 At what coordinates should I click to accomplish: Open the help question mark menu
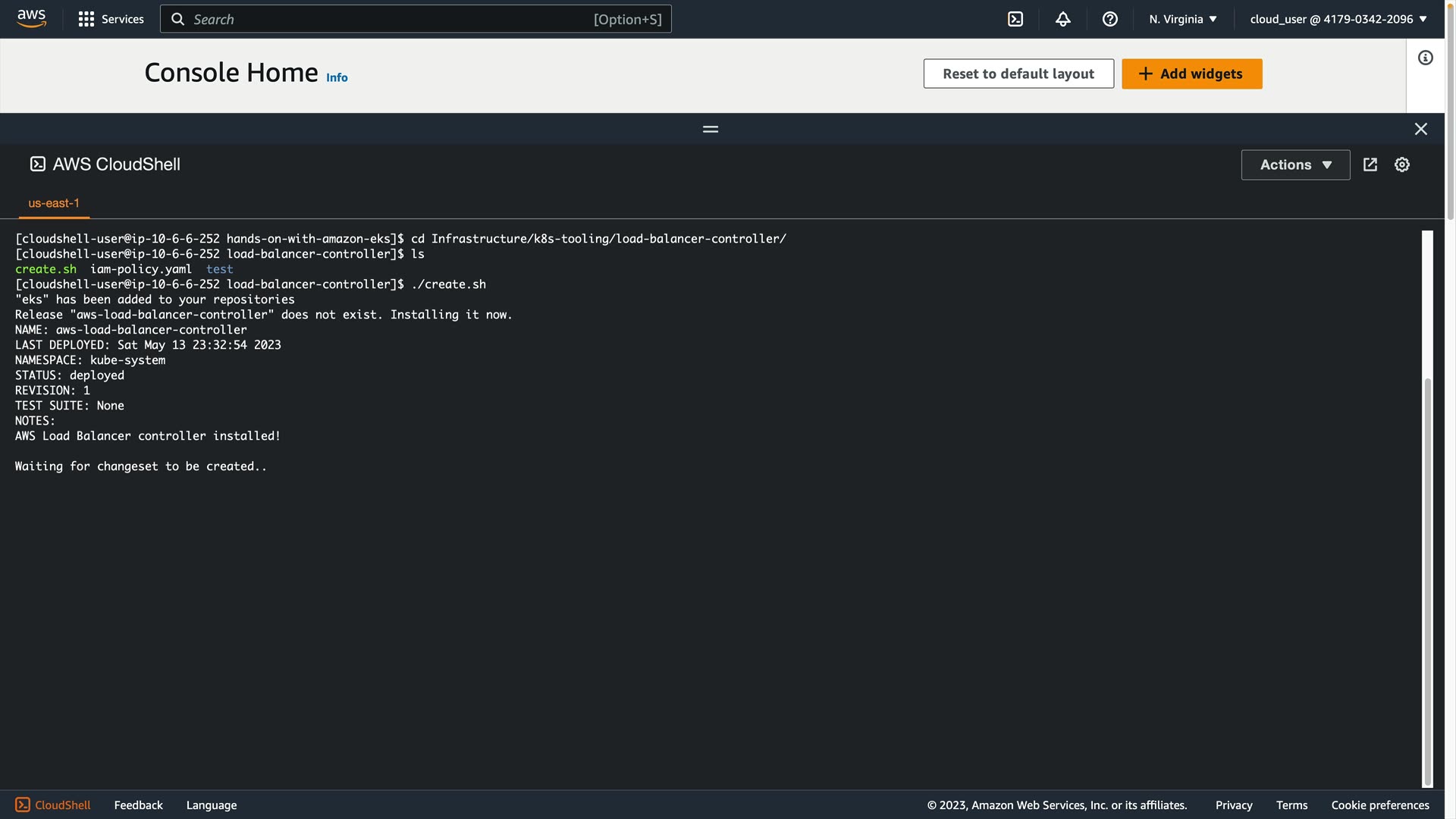point(1109,19)
